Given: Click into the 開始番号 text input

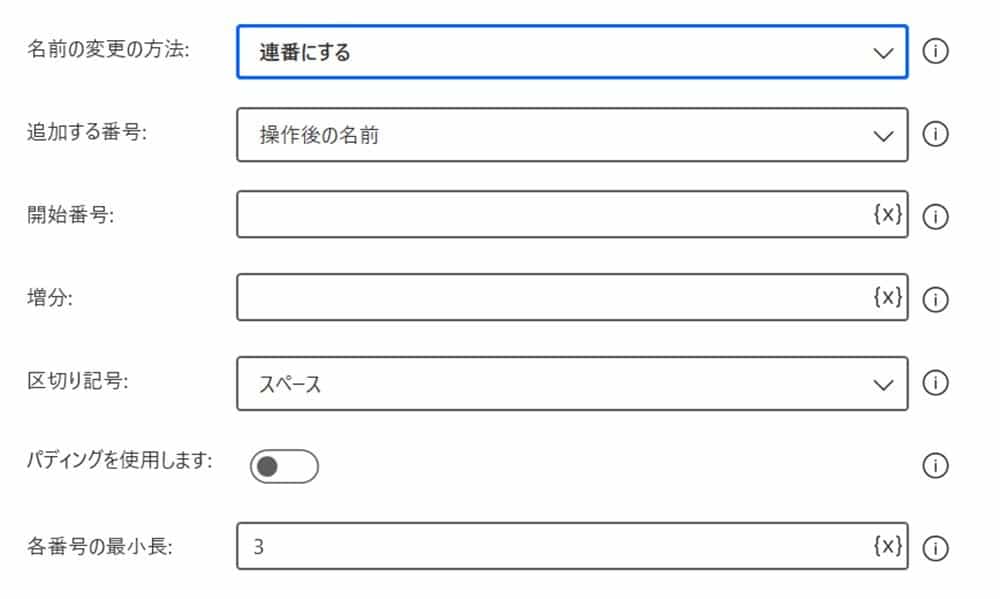Looking at the screenshot, I should pos(550,215).
